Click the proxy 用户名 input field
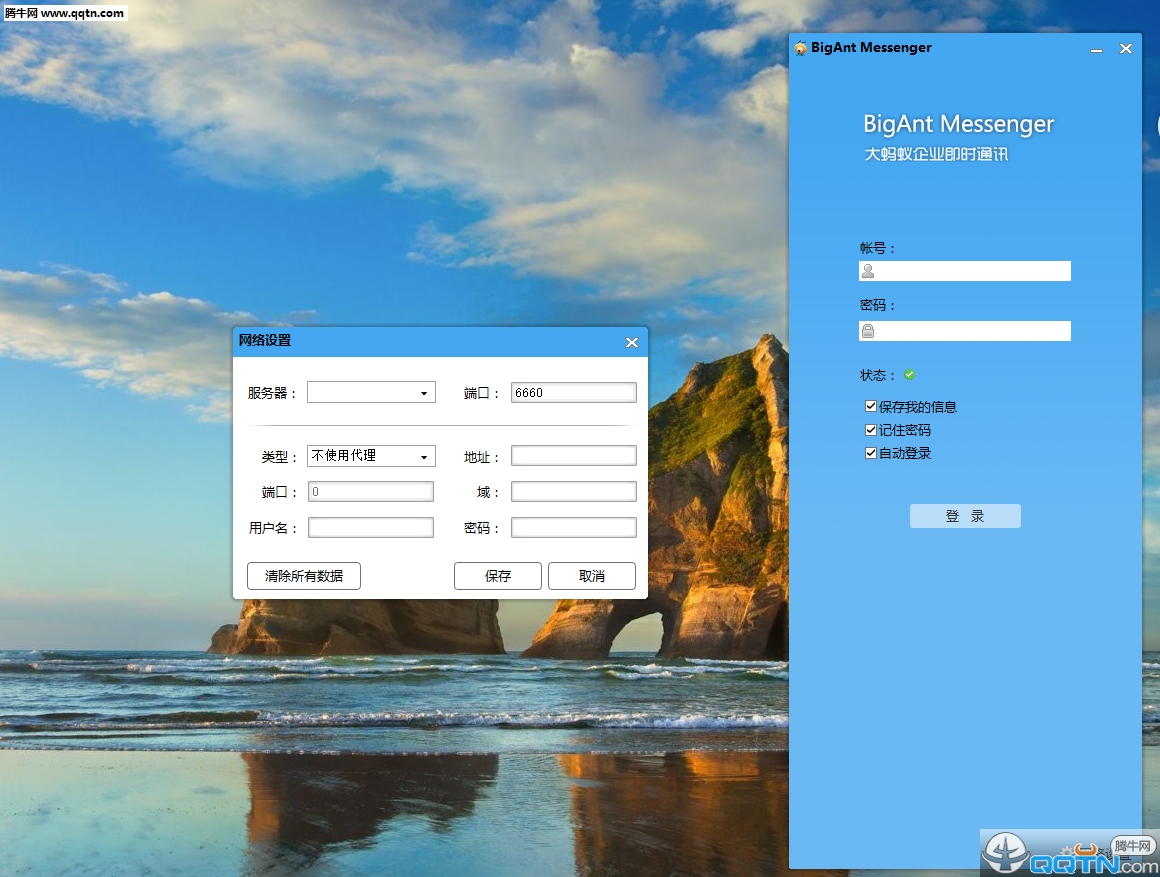The width and height of the screenshot is (1160, 877). tap(371, 528)
